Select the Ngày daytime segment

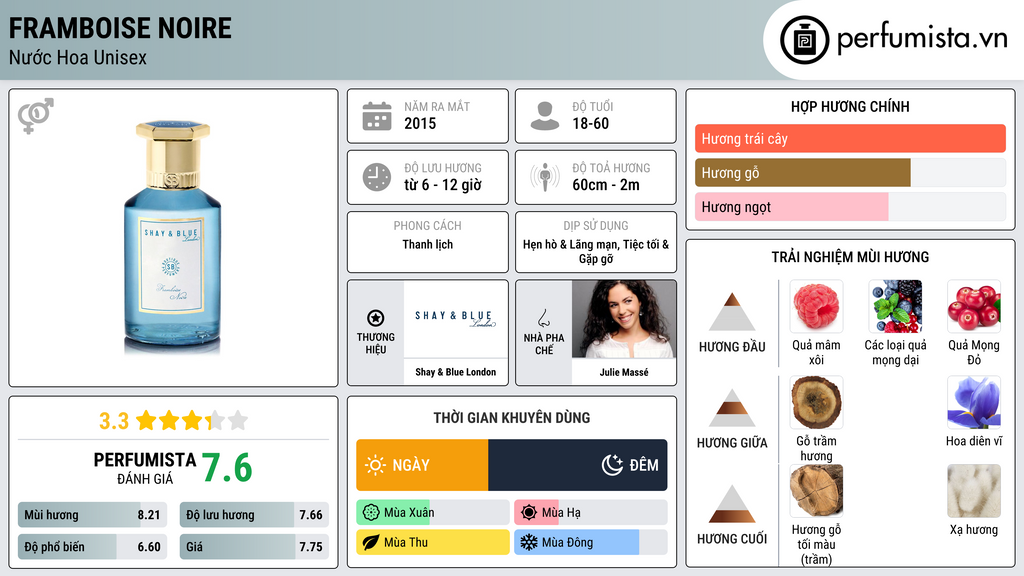422,465
